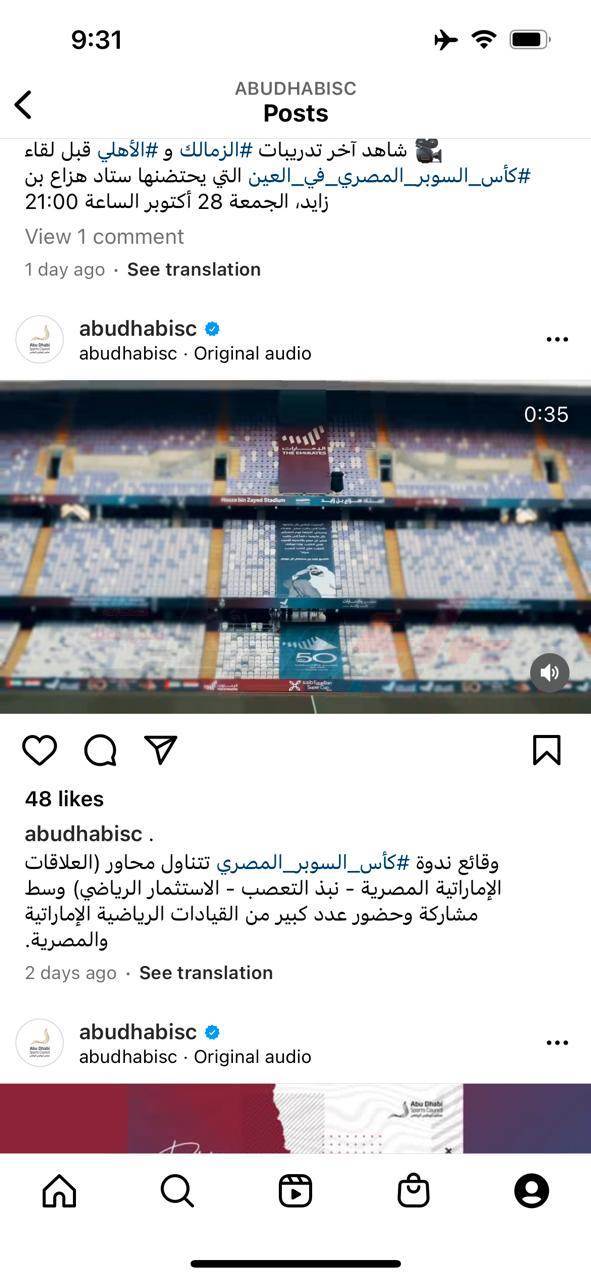Open the Profile icon in the bottom bar
The width and height of the screenshot is (591, 1280).
point(532,1191)
